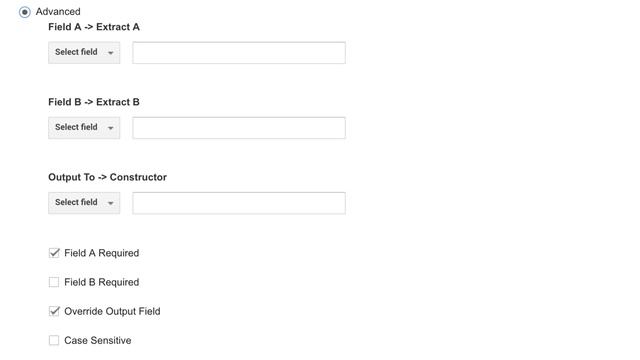Click the arrow icon on Field A dropdown

(x=110, y=53)
